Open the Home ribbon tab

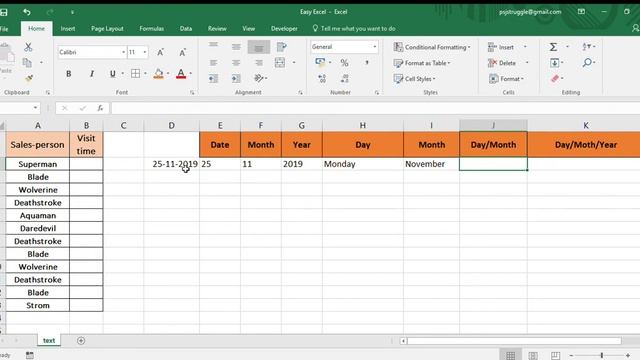[x=36, y=29]
